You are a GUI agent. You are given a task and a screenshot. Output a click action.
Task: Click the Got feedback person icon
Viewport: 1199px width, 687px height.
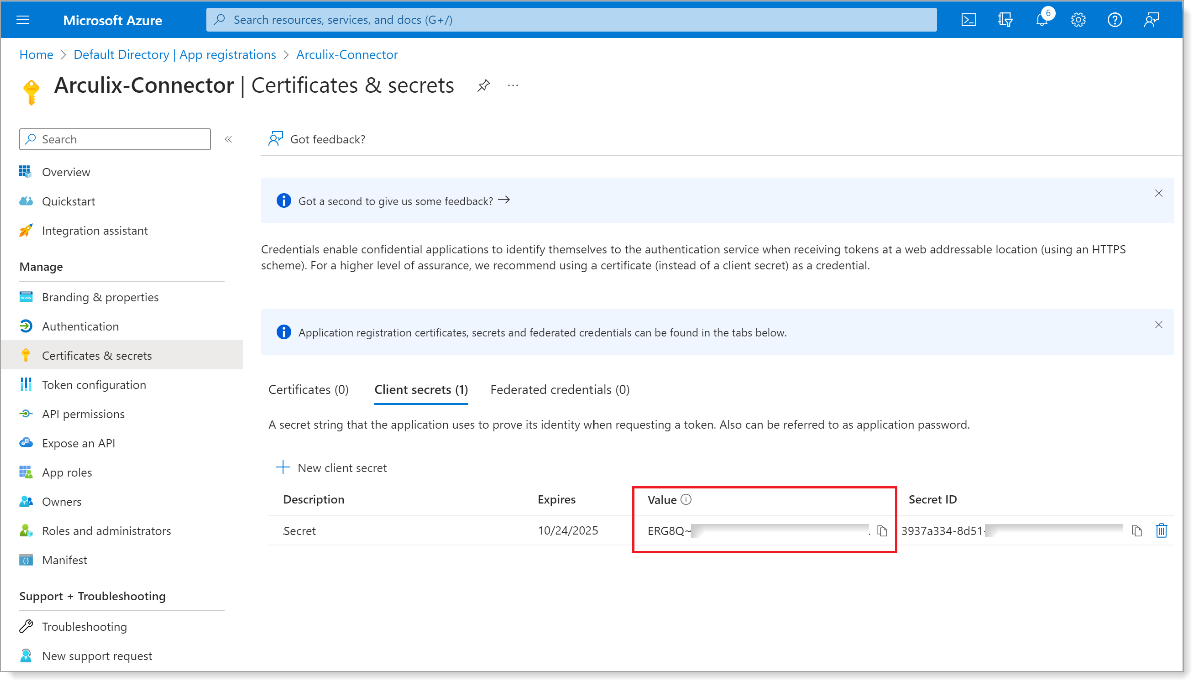pyautogui.click(x=275, y=138)
